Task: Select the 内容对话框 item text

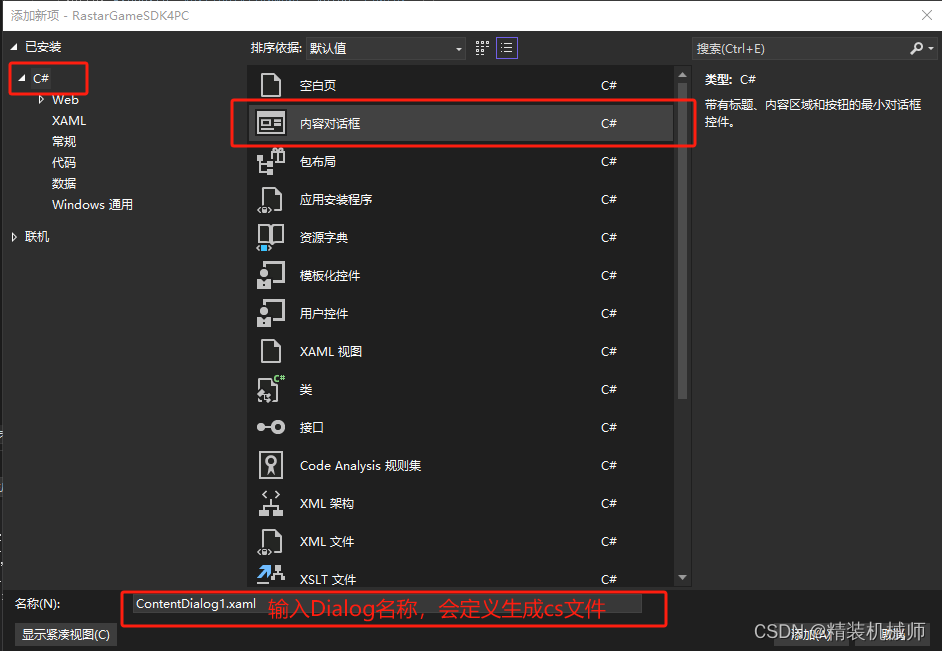Action: 330,124
